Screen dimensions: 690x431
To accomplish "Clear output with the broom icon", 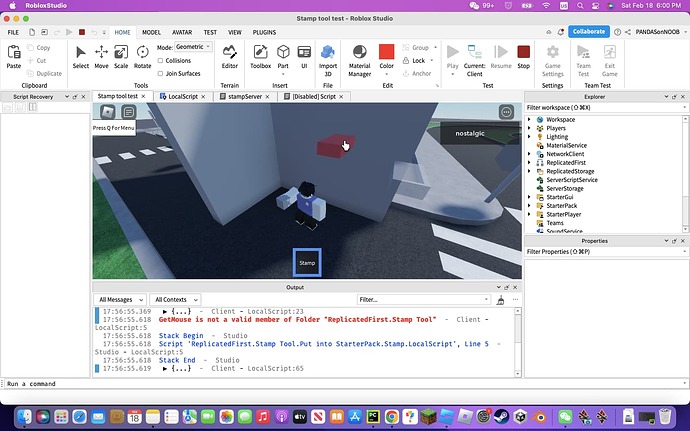I will [x=500, y=300].
